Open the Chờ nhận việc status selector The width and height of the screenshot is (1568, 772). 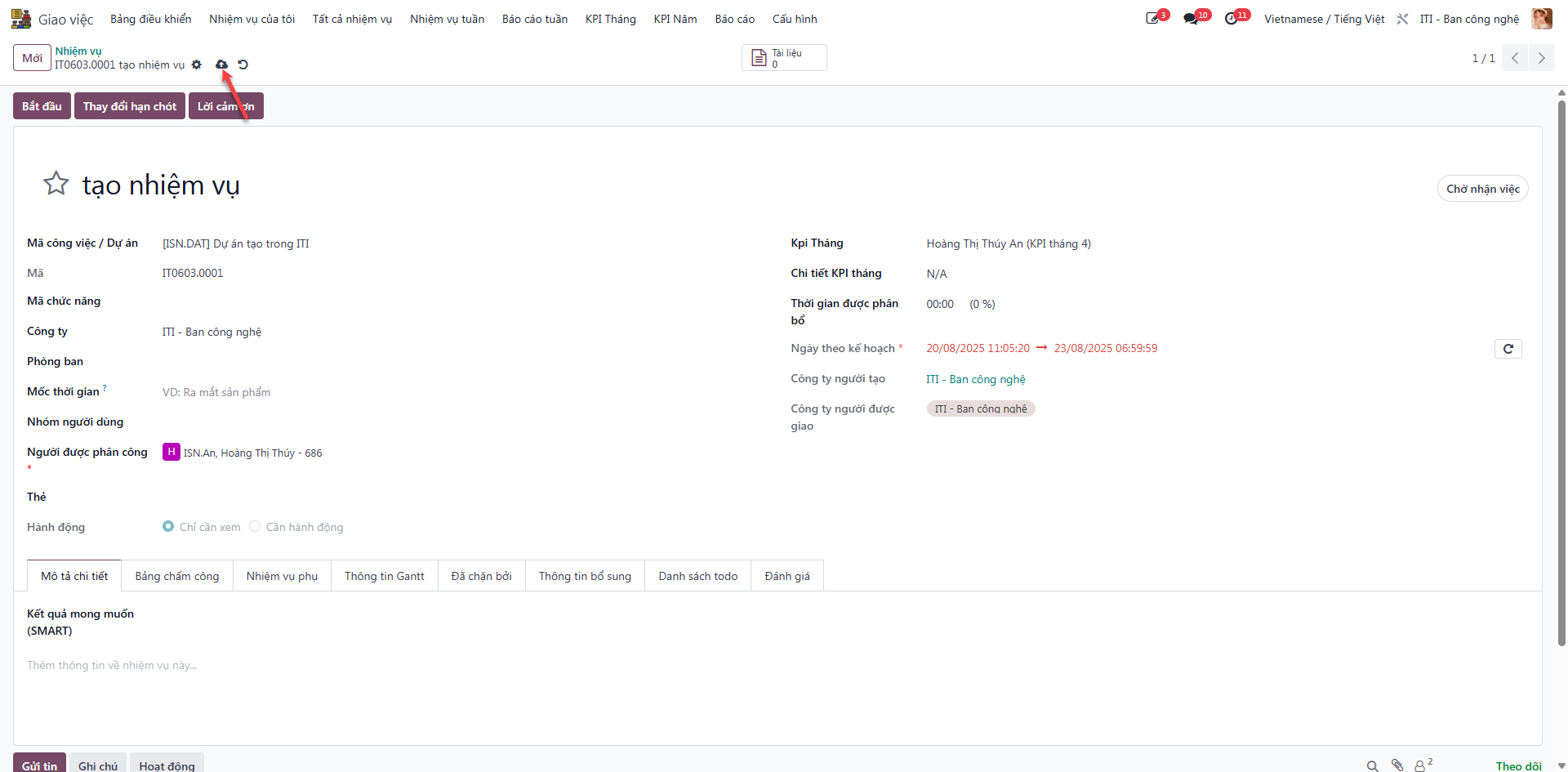[1482, 189]
